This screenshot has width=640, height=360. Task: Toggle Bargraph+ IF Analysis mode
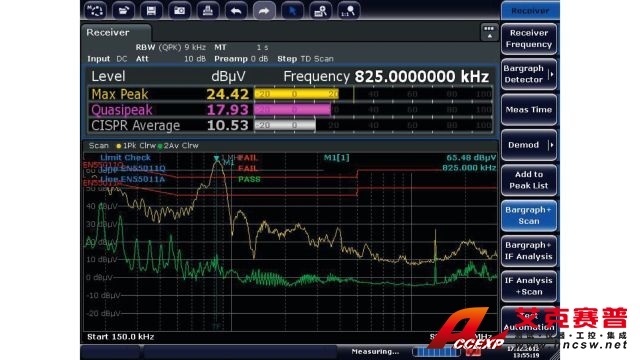[529, 251]
